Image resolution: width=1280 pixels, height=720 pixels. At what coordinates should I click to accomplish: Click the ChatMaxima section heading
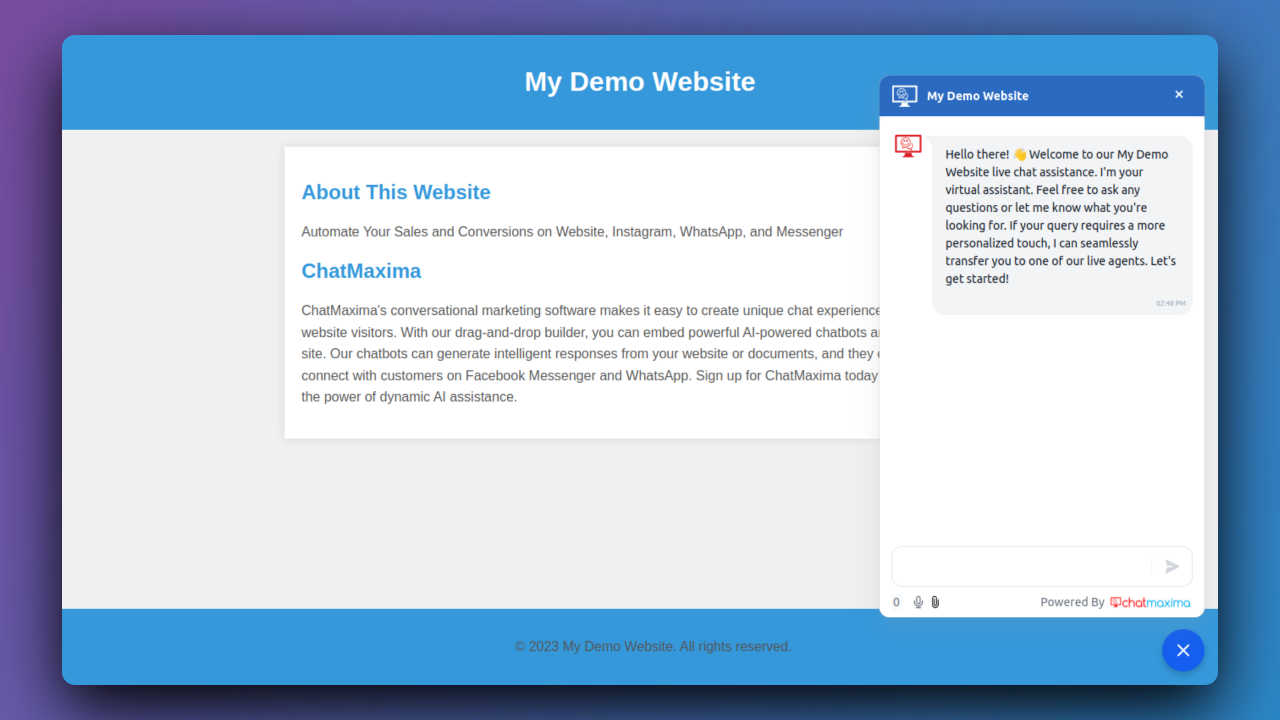pos(361,271)
